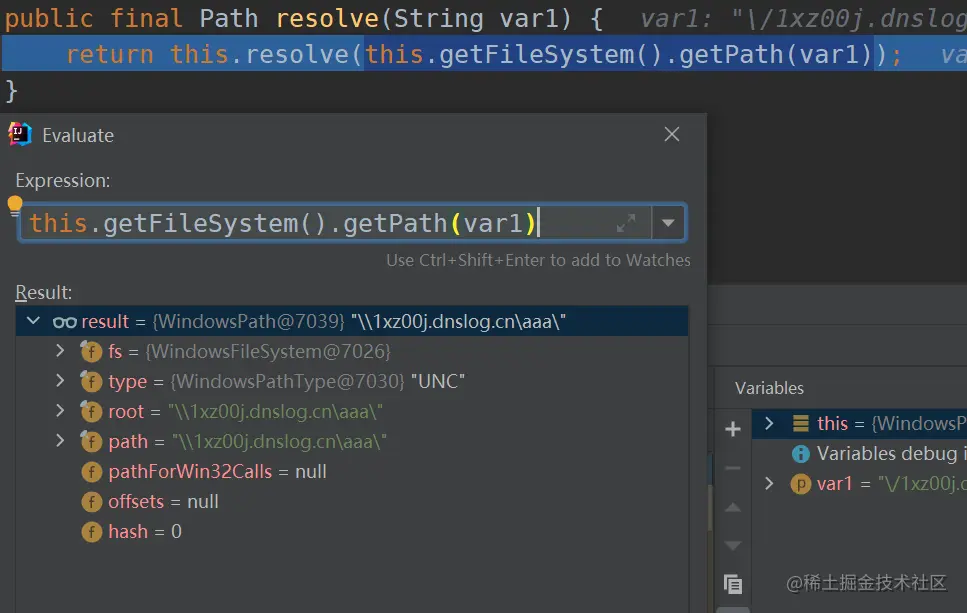The image size is (967, 613).
Task: Click the UNC type value text
Action: tap(438, 381)
